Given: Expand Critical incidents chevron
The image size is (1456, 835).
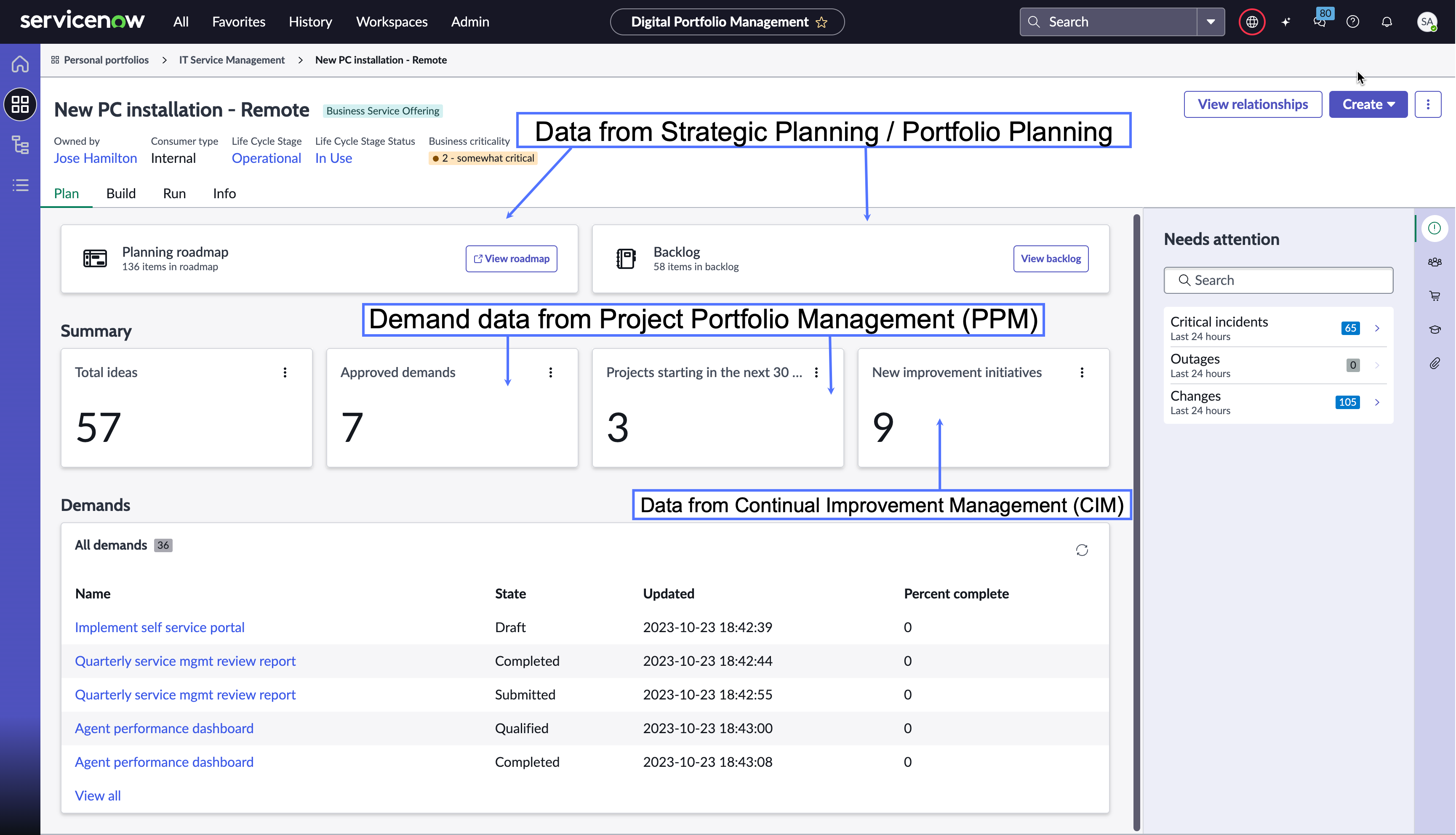Looking at the screenshot, I should 1377,328.
